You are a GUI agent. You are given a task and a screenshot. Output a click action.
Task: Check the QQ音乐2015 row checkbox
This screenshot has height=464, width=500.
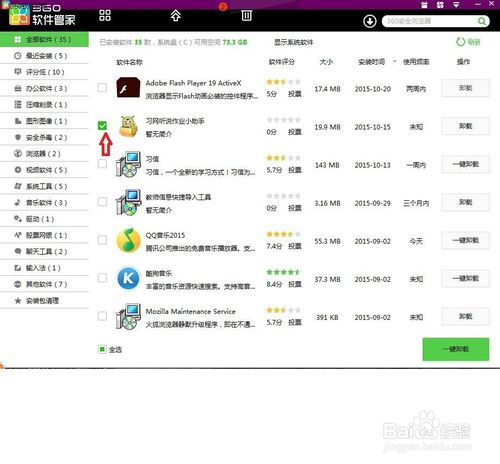point(102,240)
